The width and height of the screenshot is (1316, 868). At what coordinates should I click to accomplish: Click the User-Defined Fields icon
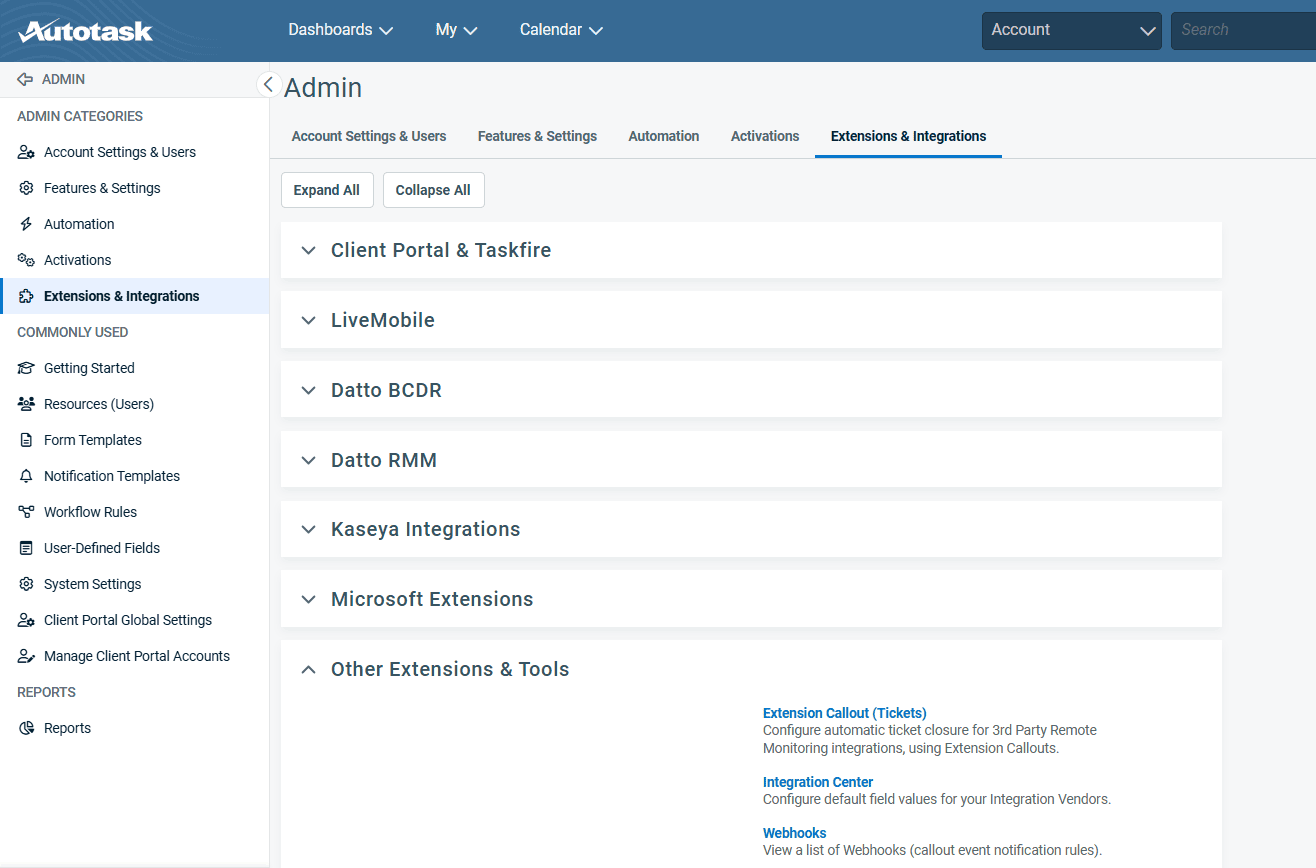(x=26, y=548)
